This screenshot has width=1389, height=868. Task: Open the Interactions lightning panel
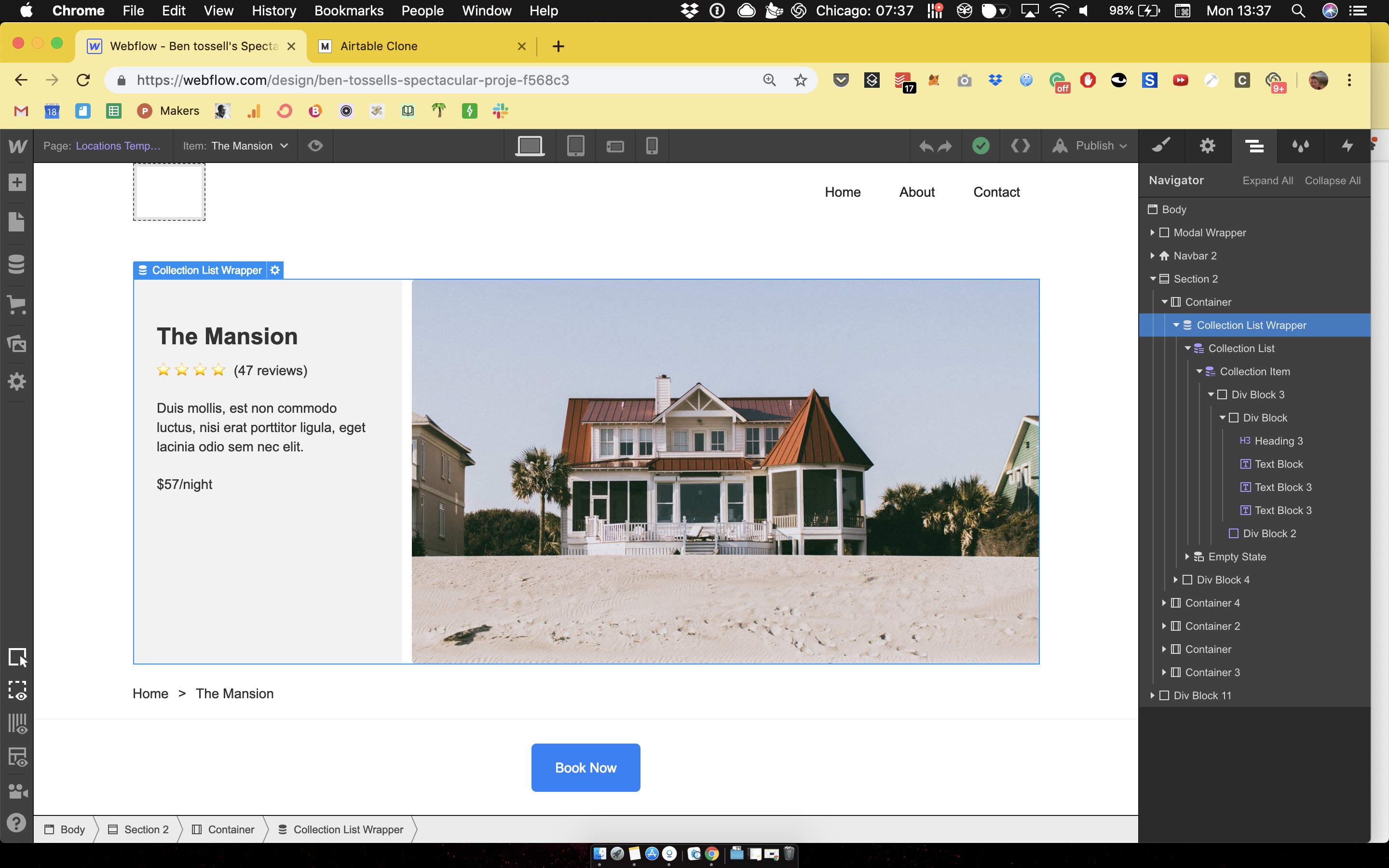click(1347, 146)
